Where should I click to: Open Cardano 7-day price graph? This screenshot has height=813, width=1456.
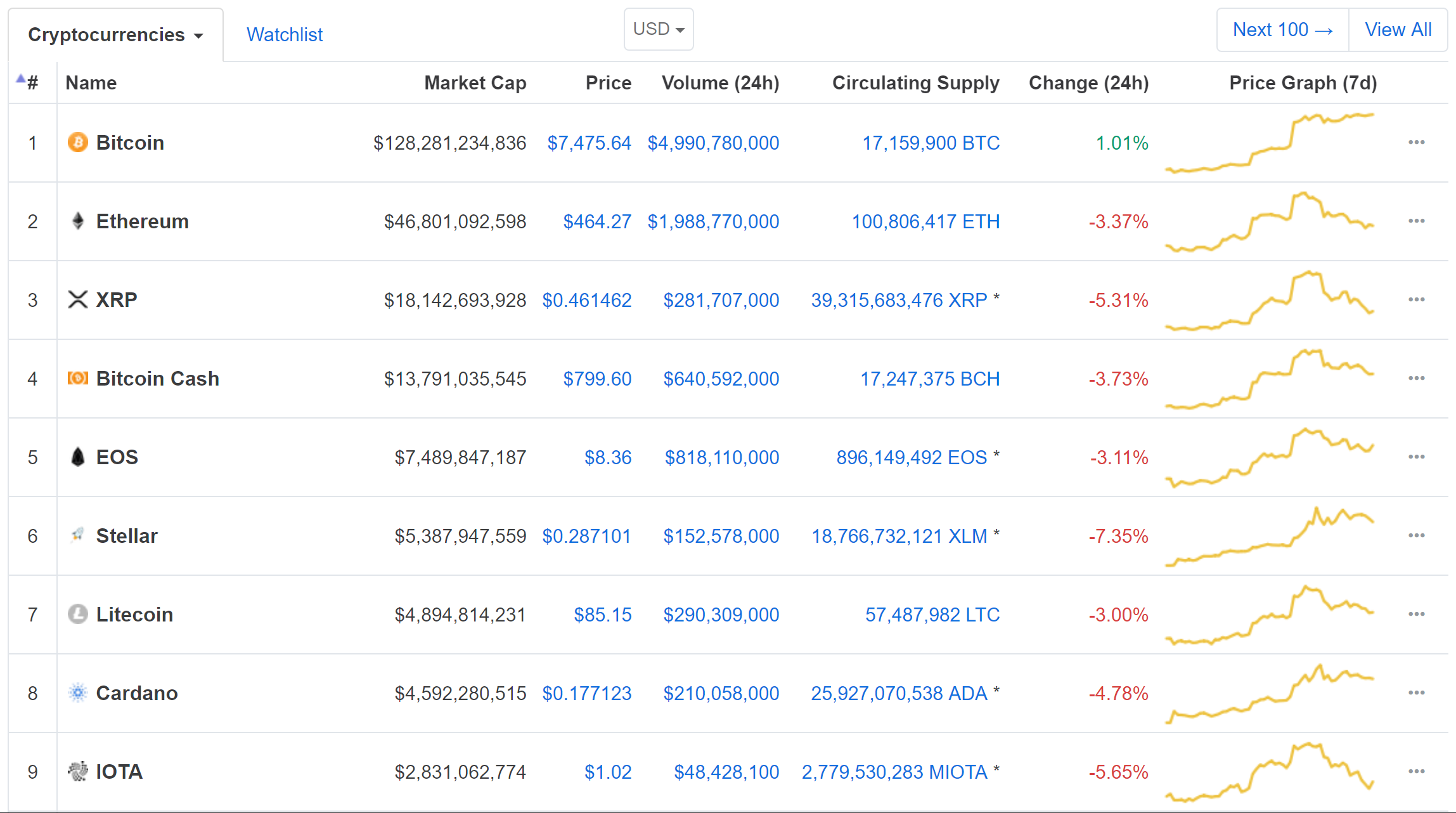tap(1270, 693)
